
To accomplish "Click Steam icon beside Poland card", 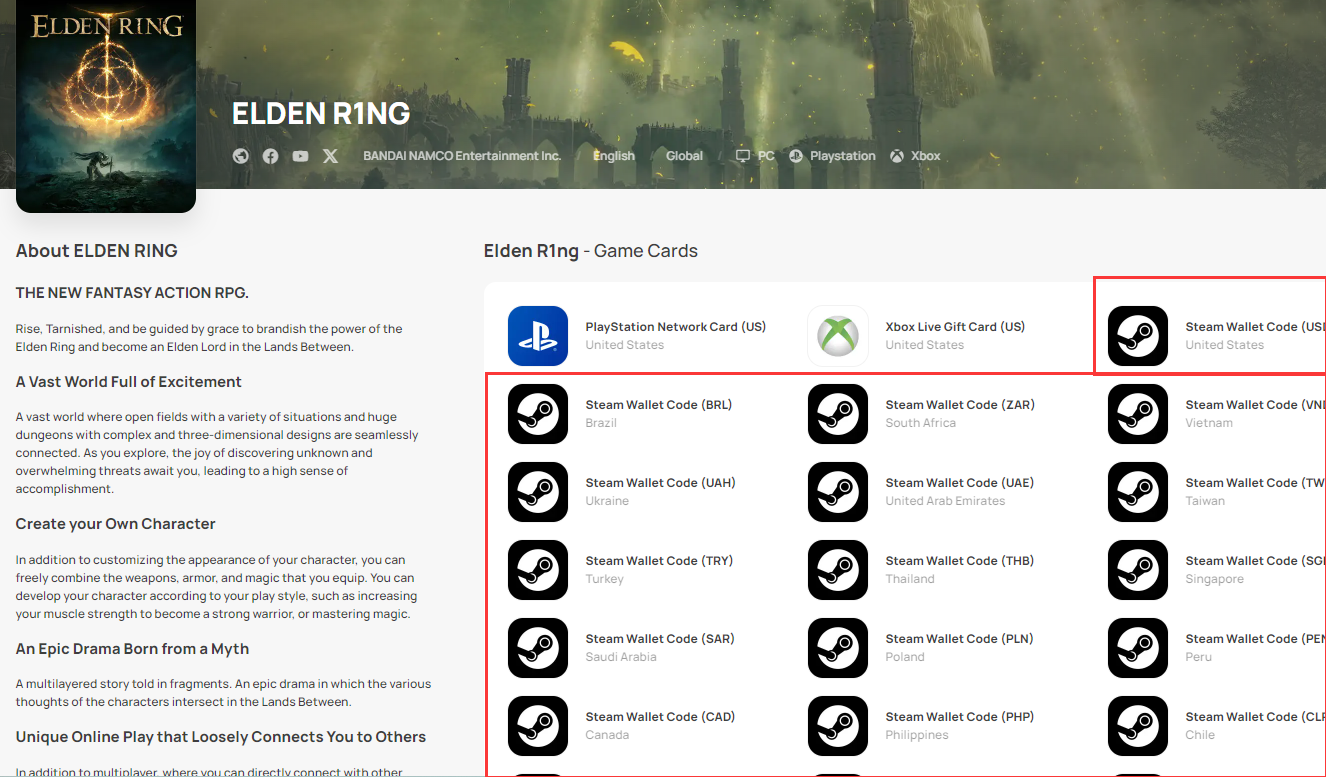I will (x=838, y=648).
